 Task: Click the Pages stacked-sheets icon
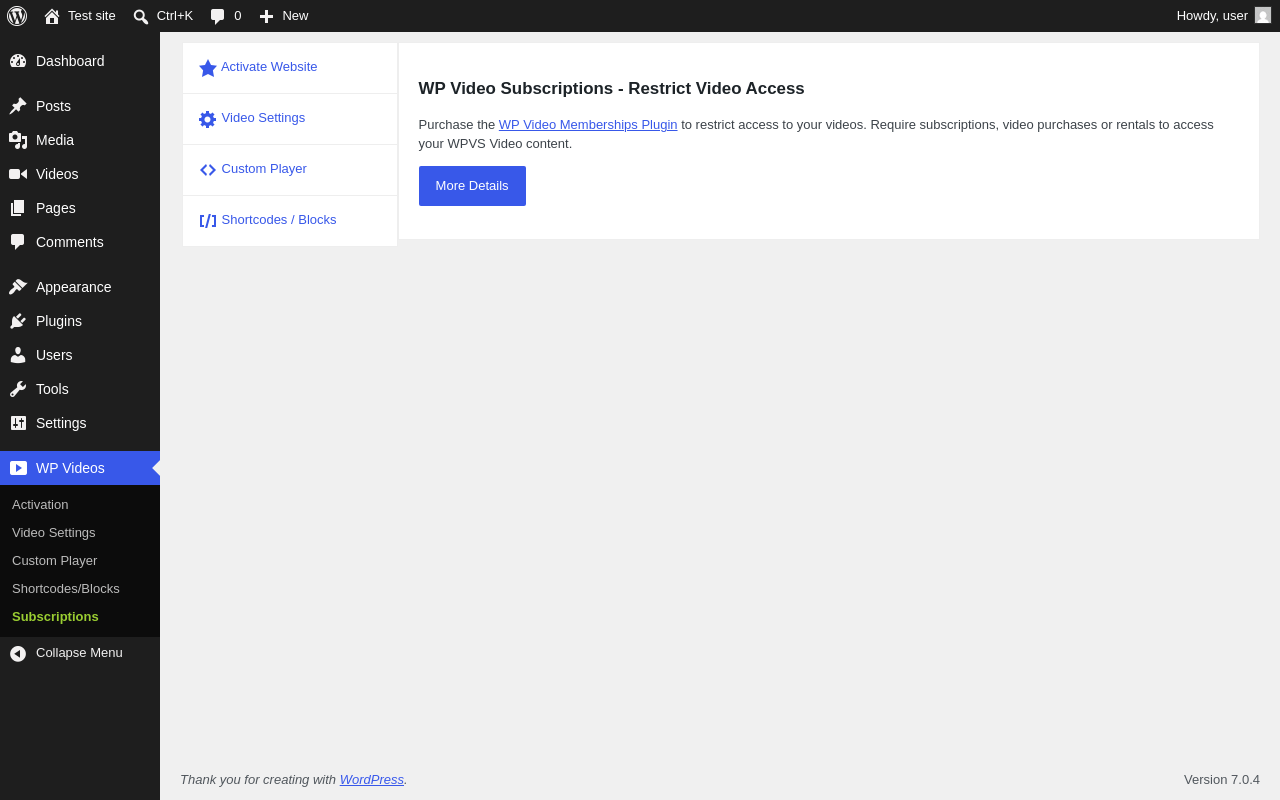[x=18, y=208]
